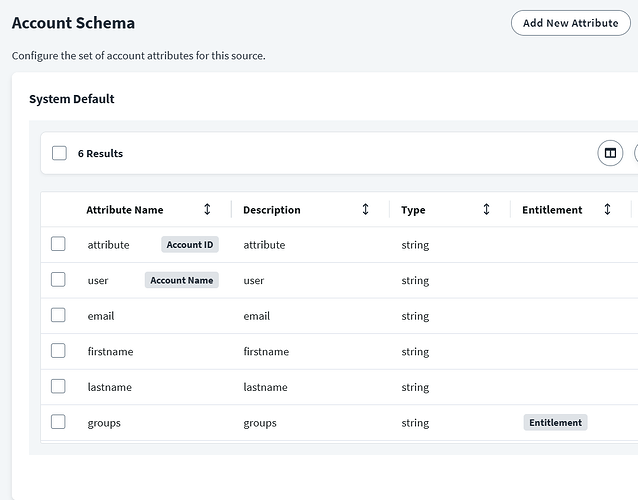Tick the firstname row checkbox
This screenshot has height=500, width=638.
tap(58, 351)
